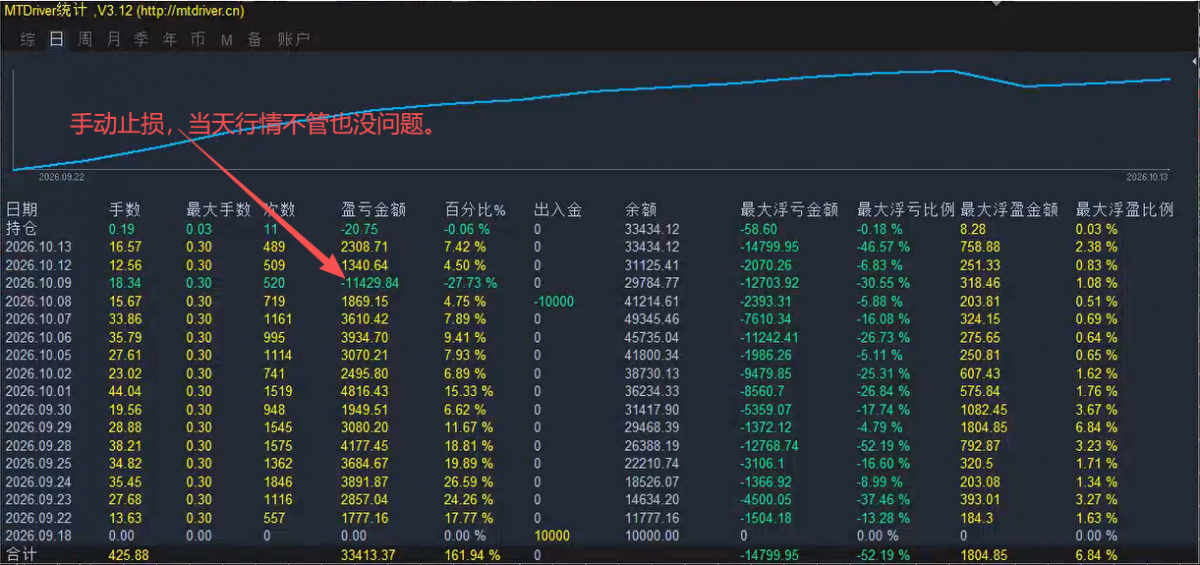Viewport: 1200px width, 565px height.
Task: Select the 2026.10.08 date row
Action: tap(39, 300)
